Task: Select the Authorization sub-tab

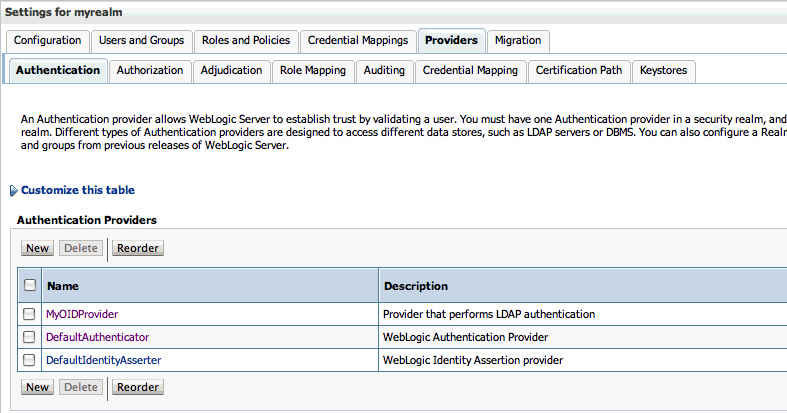Action: point(150,71)
